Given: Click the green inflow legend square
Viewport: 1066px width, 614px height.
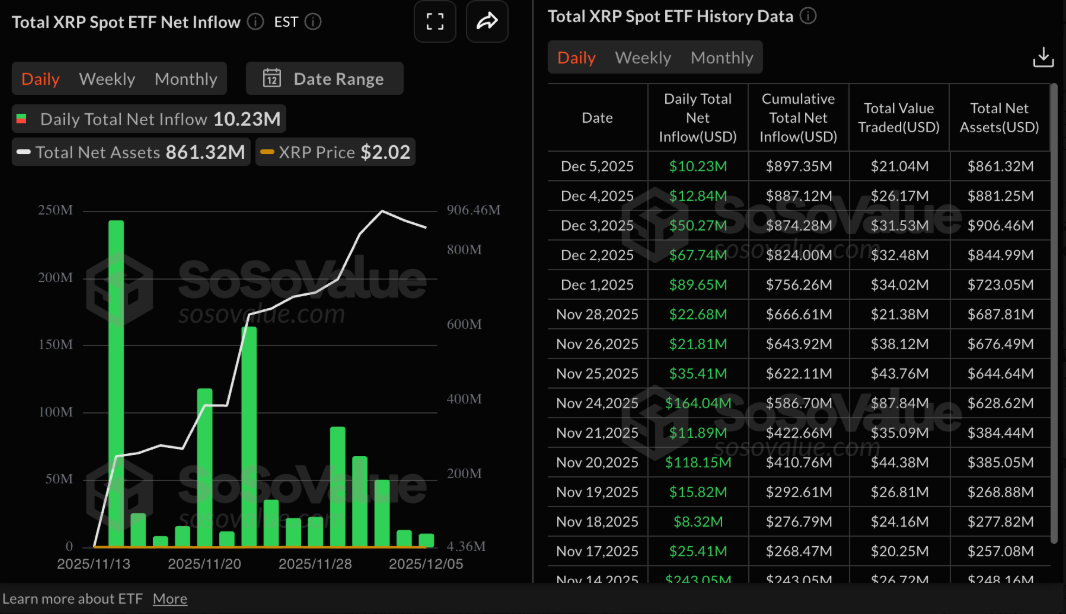Looking at the screenshot, I should click(x=22, y=118).
